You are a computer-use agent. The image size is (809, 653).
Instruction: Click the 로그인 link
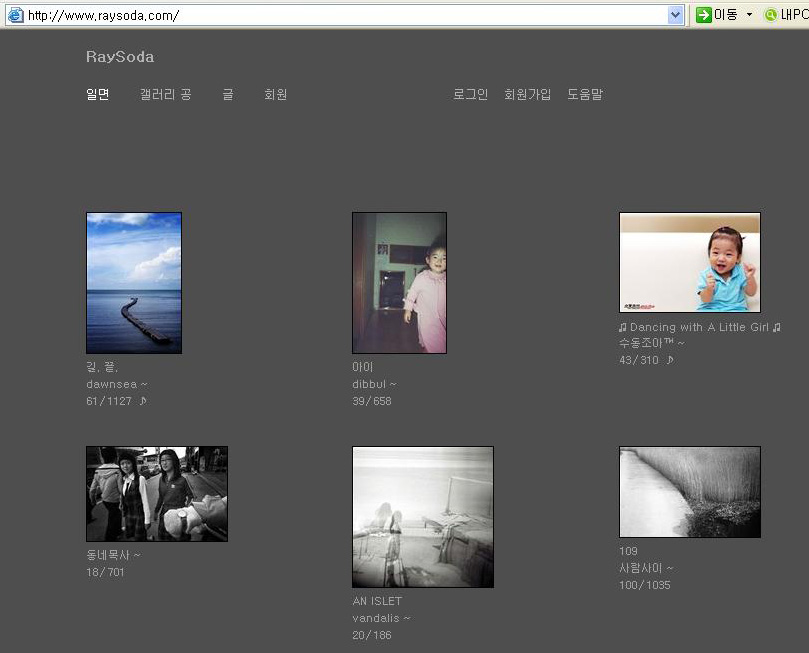coord(470,94)
